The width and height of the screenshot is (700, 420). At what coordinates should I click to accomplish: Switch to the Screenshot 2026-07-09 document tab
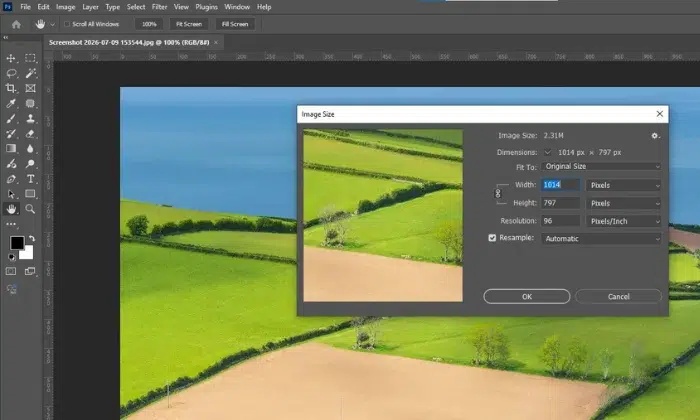point(129,42)
